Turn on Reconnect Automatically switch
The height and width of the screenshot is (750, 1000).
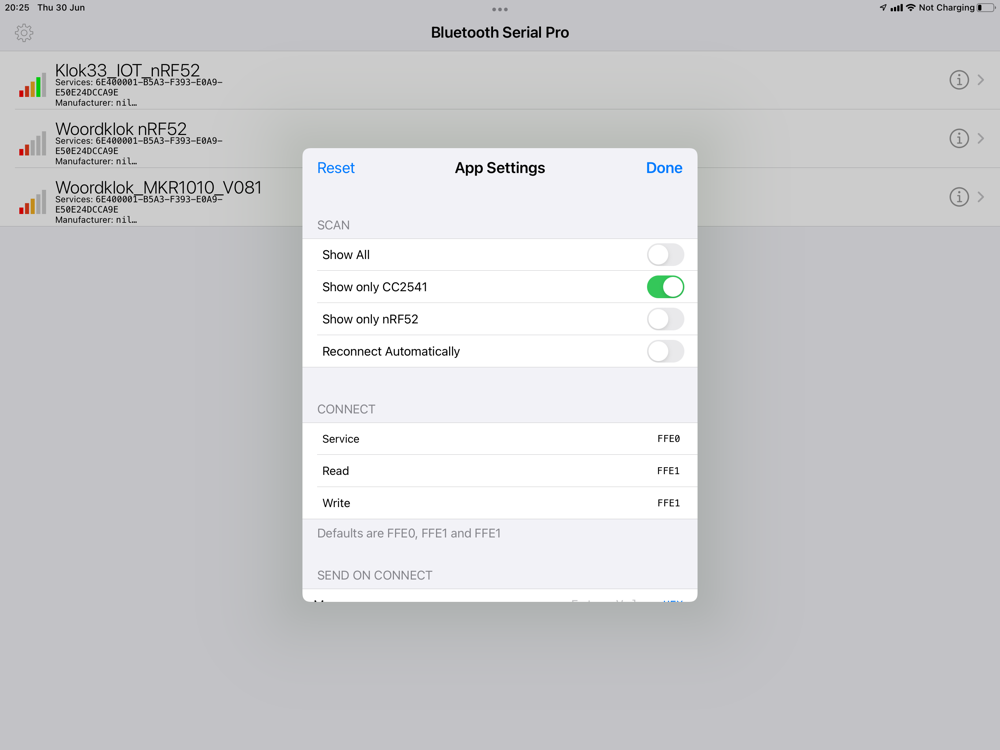(665, 351)
